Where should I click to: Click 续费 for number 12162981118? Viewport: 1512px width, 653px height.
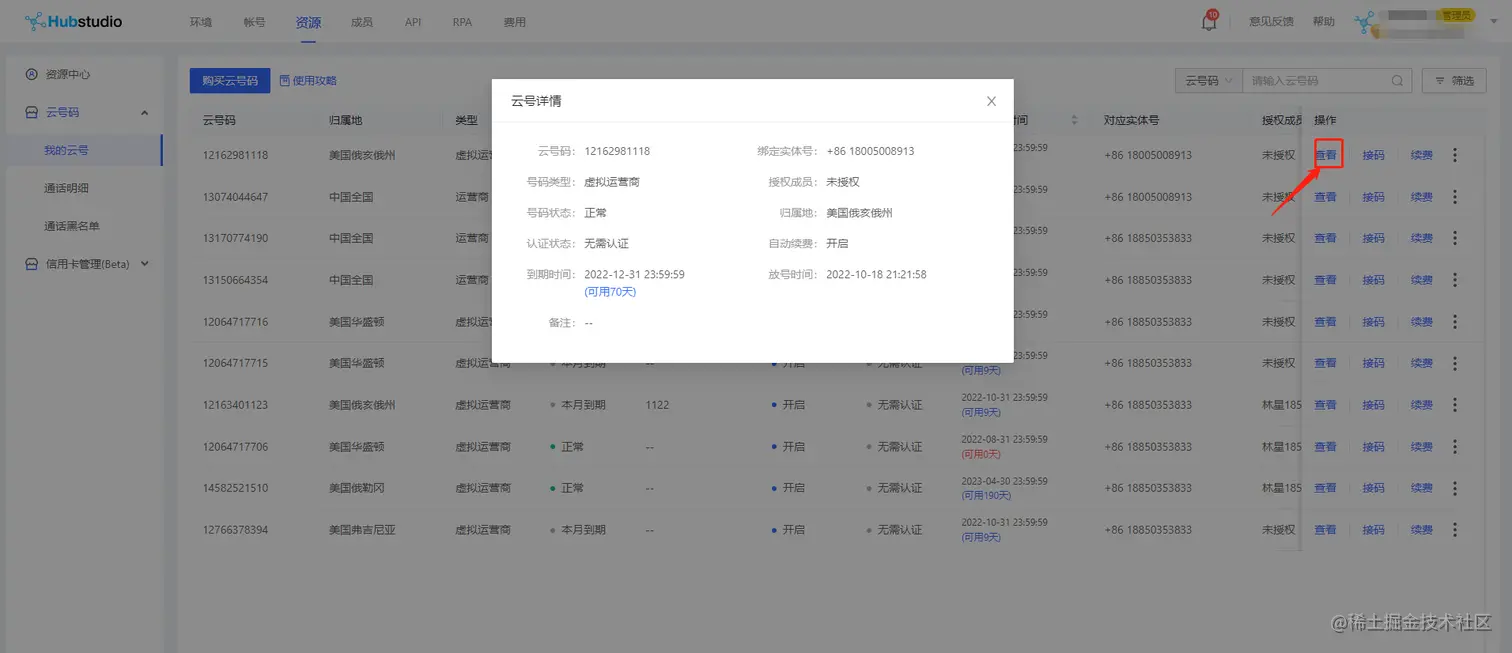[x=1421, y=155]
